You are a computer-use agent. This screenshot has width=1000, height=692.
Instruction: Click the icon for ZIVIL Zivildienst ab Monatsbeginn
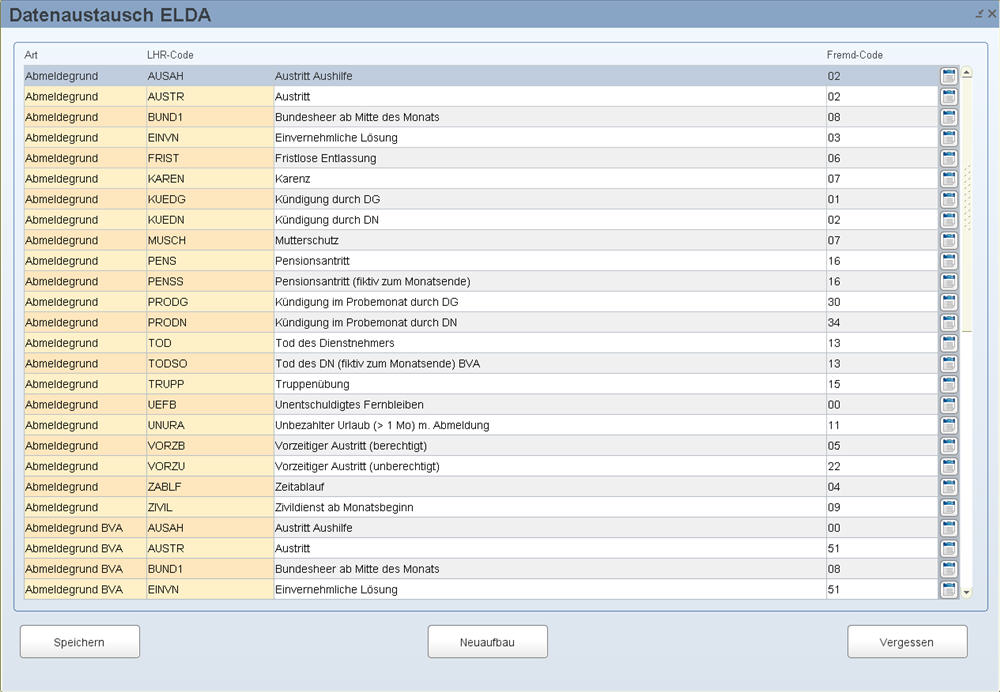point(948,507)
